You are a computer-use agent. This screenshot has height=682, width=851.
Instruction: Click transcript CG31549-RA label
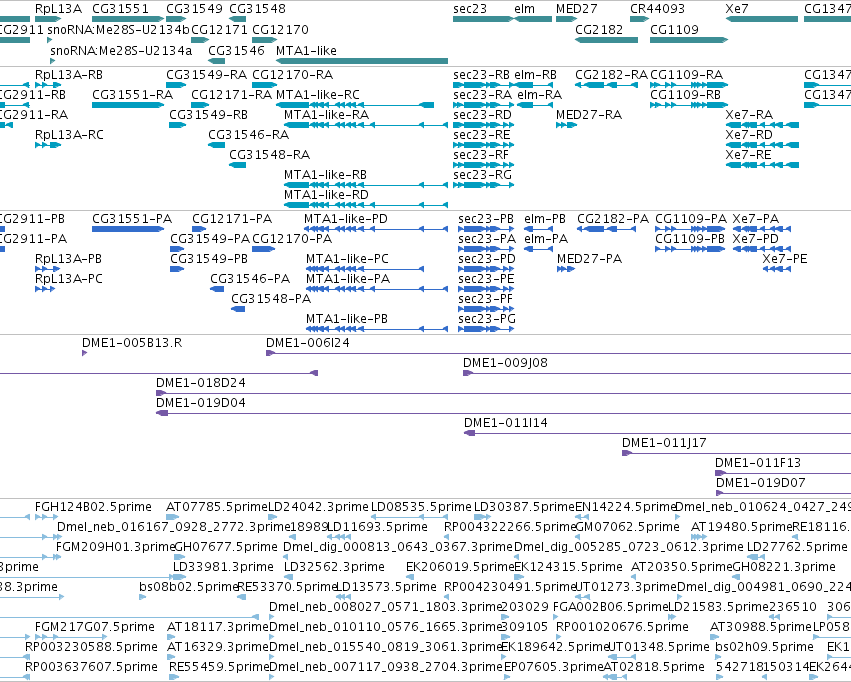coord(206,74)
